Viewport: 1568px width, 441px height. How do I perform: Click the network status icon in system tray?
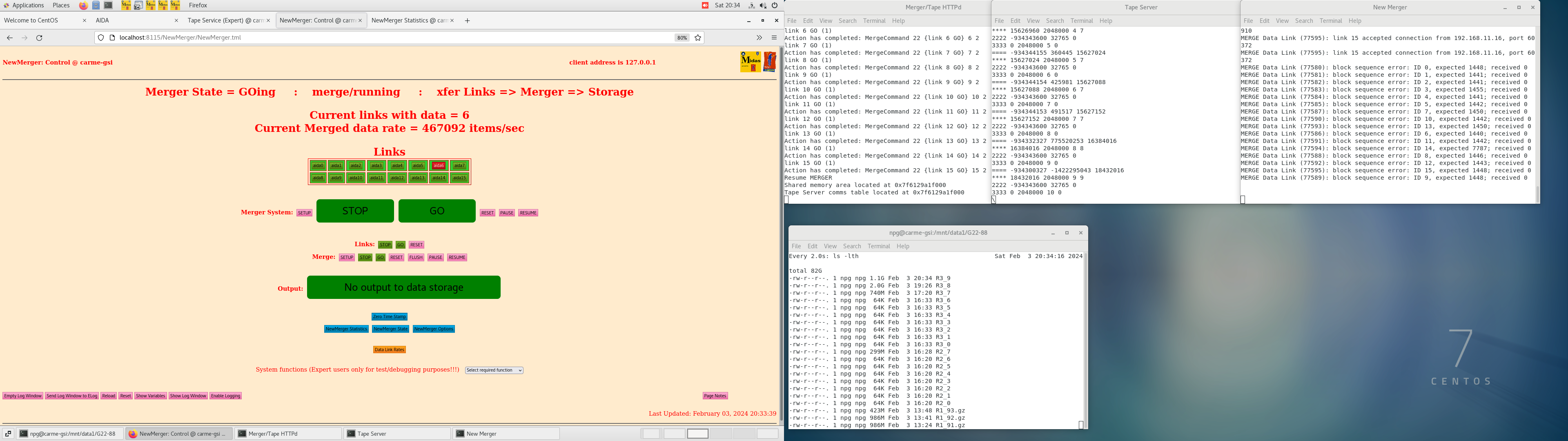752,5
